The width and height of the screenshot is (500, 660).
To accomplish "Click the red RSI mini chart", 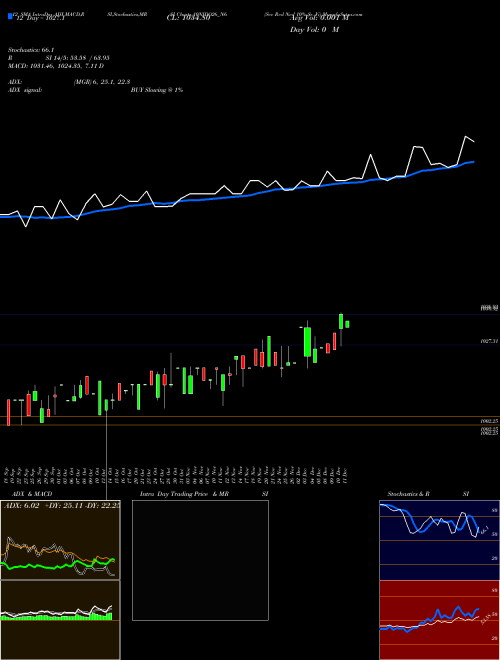I will [439, 620].
